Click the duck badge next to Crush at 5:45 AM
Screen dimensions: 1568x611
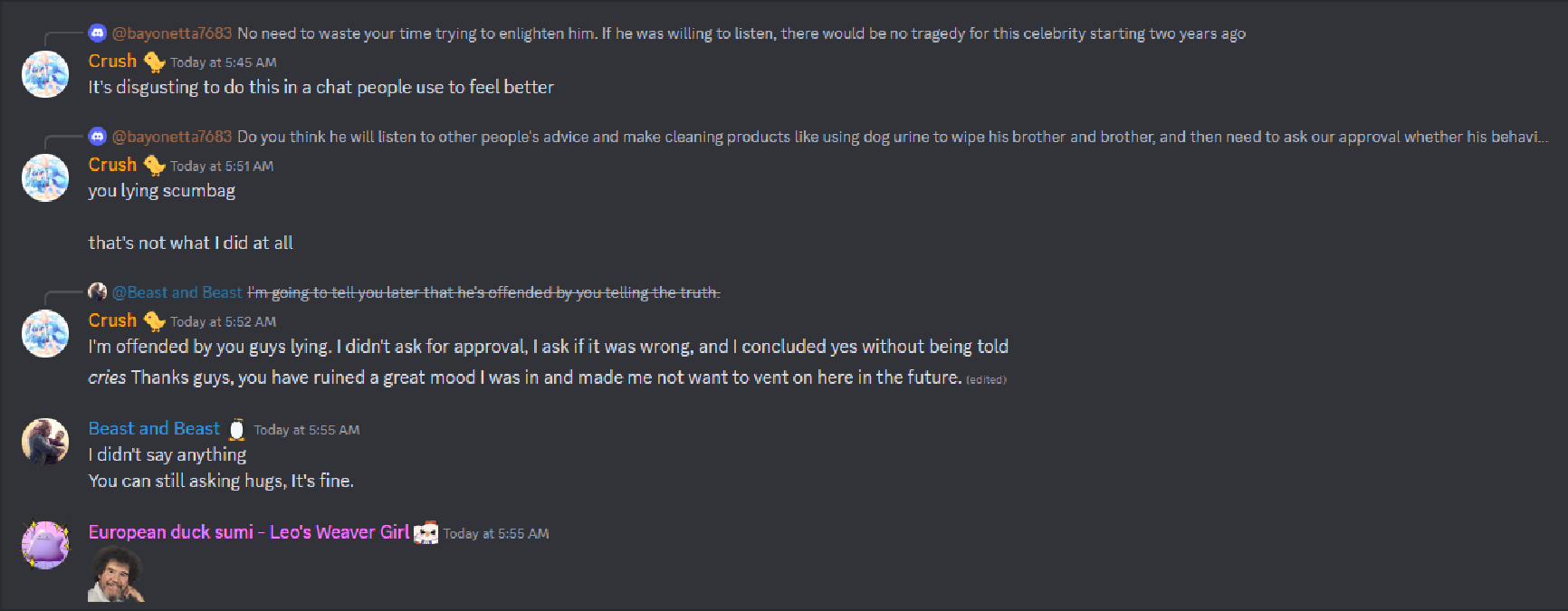[154, 62]
